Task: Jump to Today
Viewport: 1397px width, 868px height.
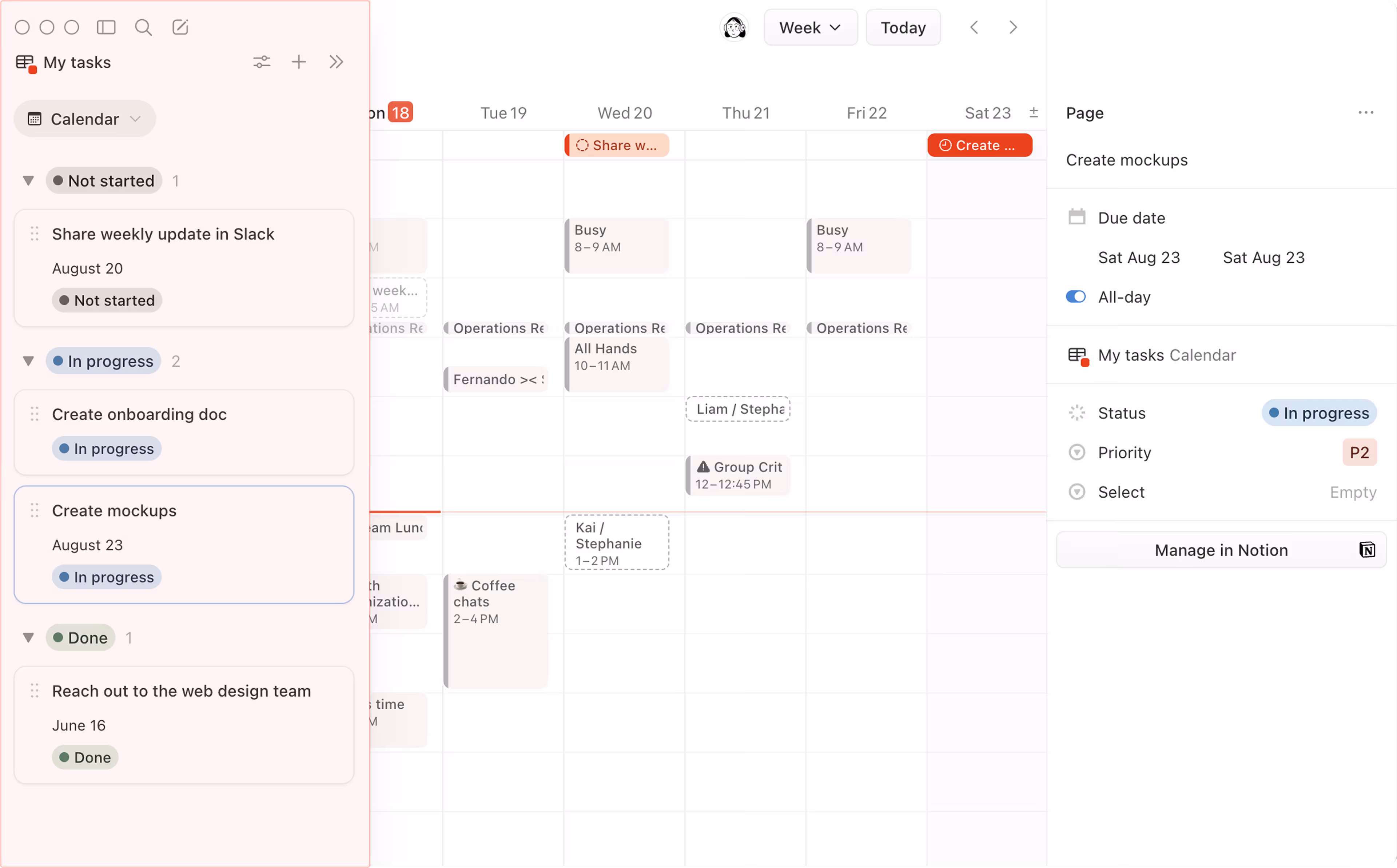Action: point(903,28)
